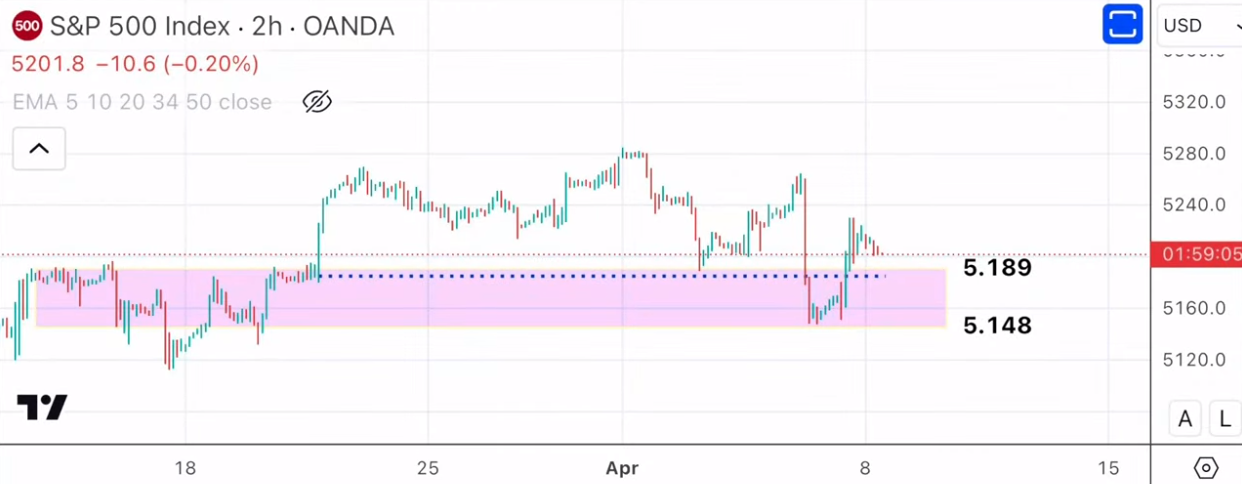Viewport: 1242px width, 484px height.
Task: Toggle EMA indicator visibility eye
Action: [x=317, y=102]
